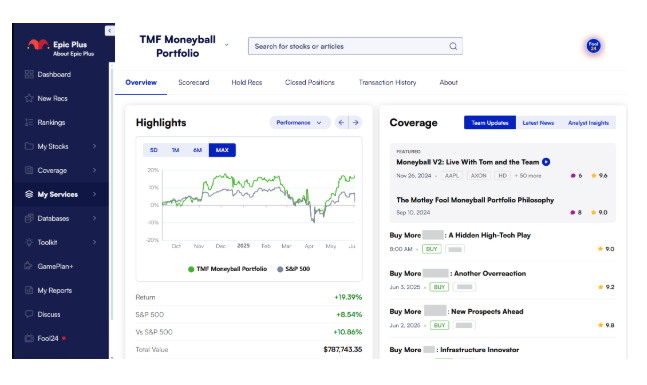Open the Dashboard grid icon
Screen dimensions: 647x385
(29, 74)
